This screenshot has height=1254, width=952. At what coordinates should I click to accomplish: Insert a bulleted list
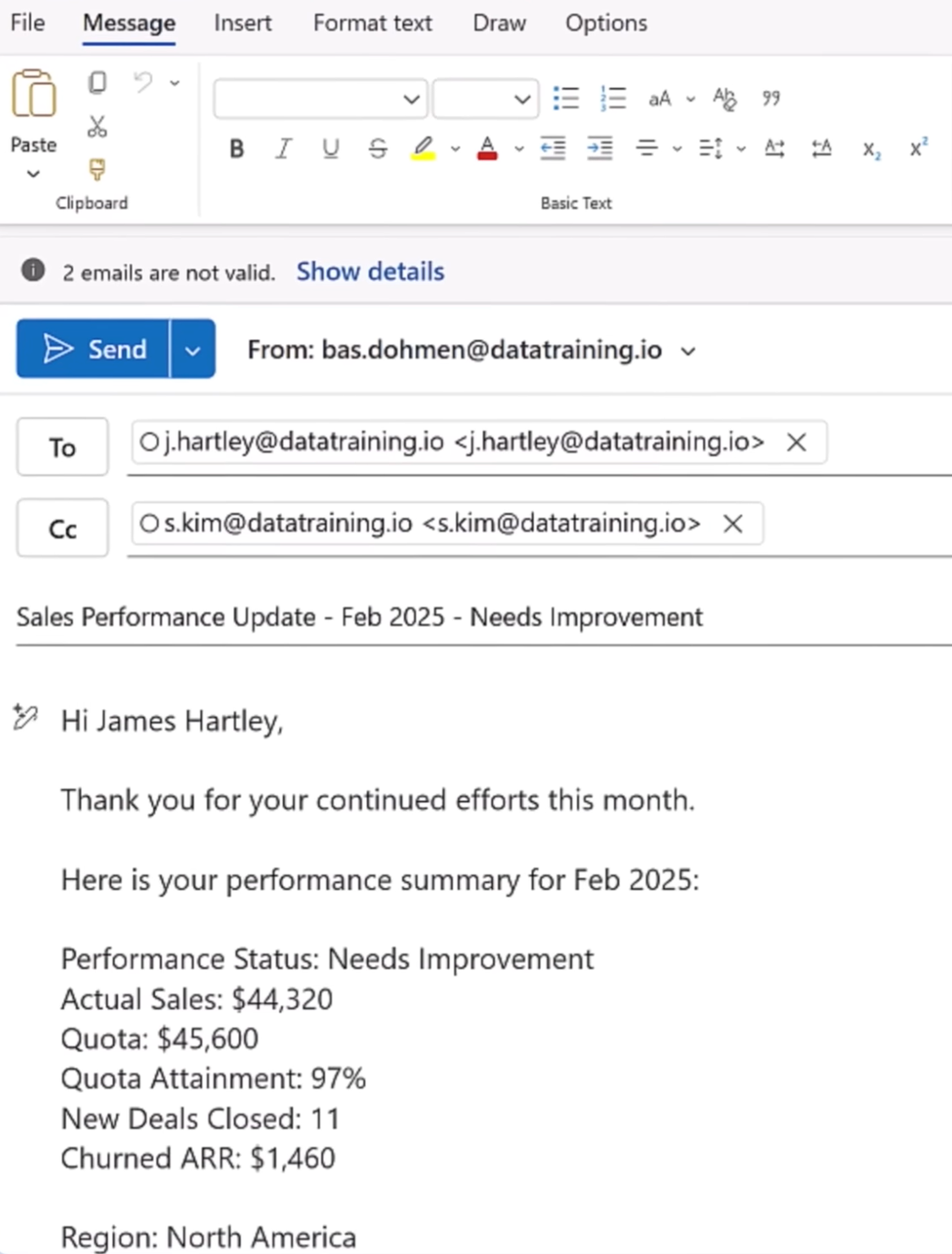point(566,98)
